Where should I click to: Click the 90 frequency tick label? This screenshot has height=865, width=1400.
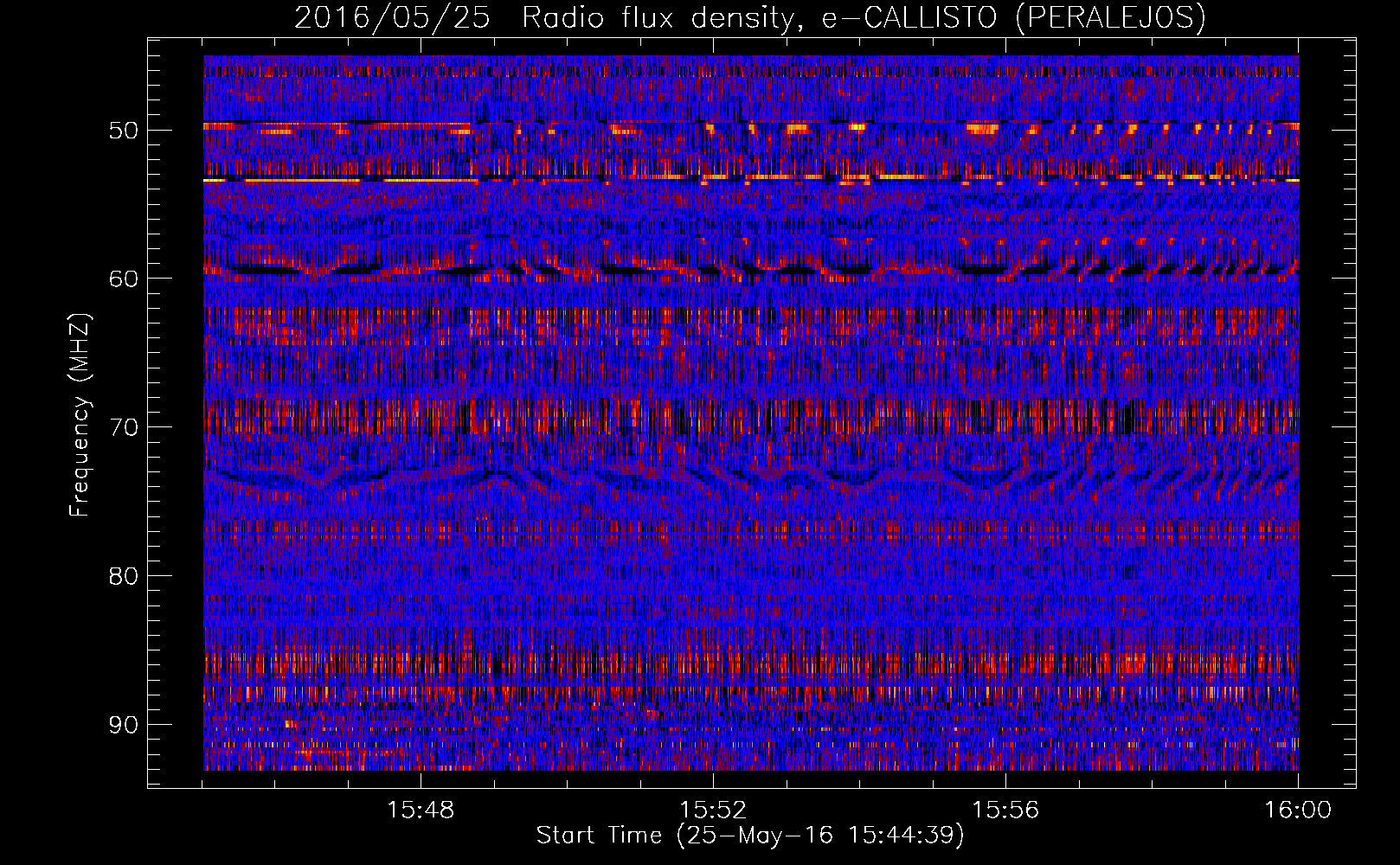(123, 725)
